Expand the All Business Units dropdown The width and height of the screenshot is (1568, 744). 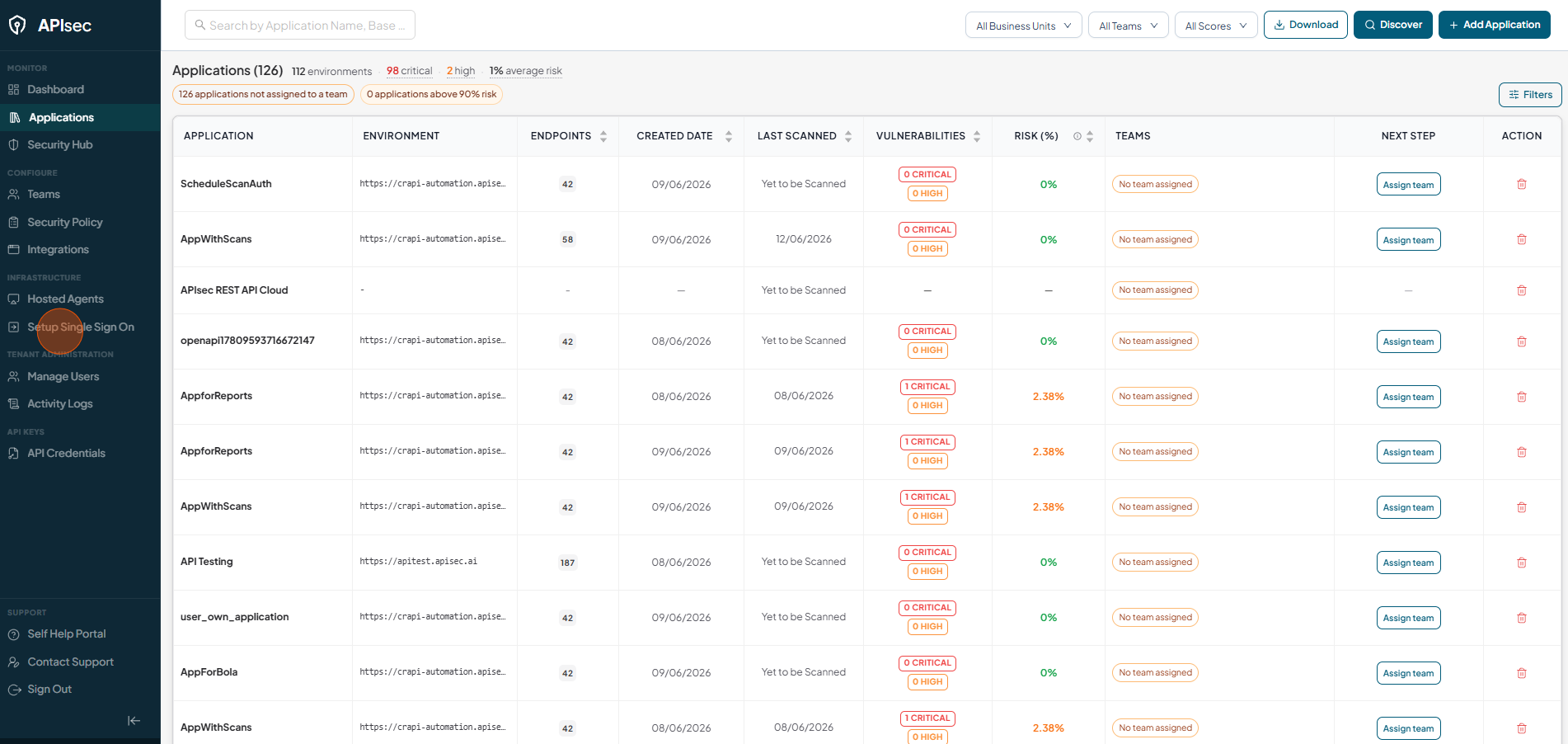click(1023, 26)
